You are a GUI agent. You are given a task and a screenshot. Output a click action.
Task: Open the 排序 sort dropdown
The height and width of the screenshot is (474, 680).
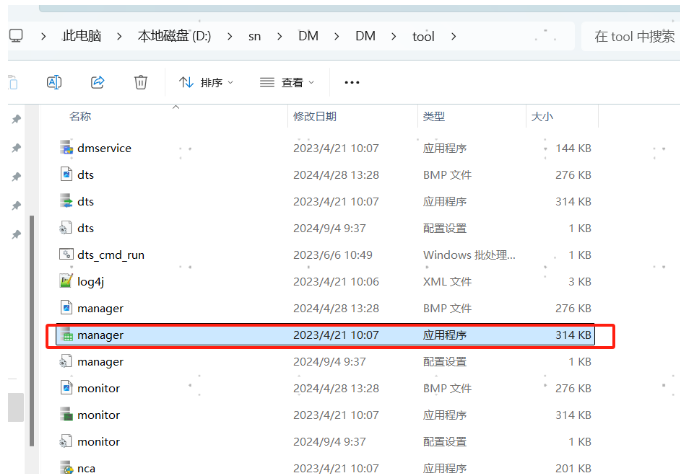[206, 82]
